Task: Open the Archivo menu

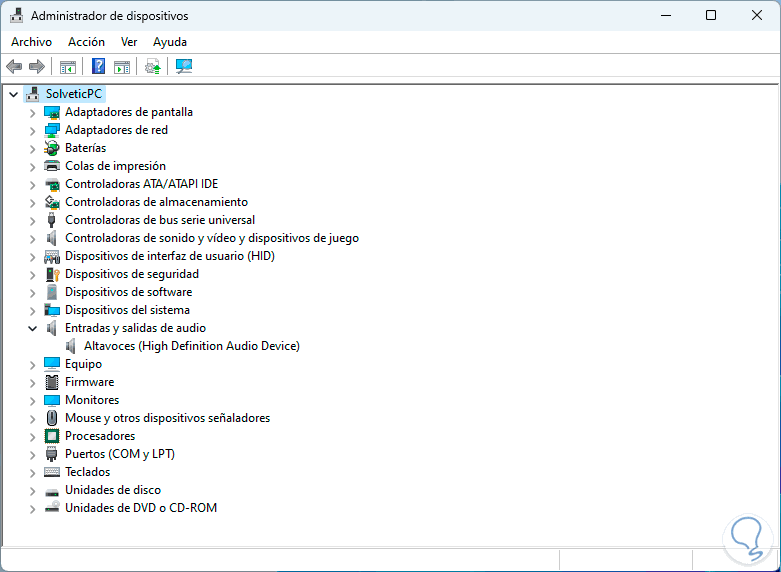Action: pos(31,42)
